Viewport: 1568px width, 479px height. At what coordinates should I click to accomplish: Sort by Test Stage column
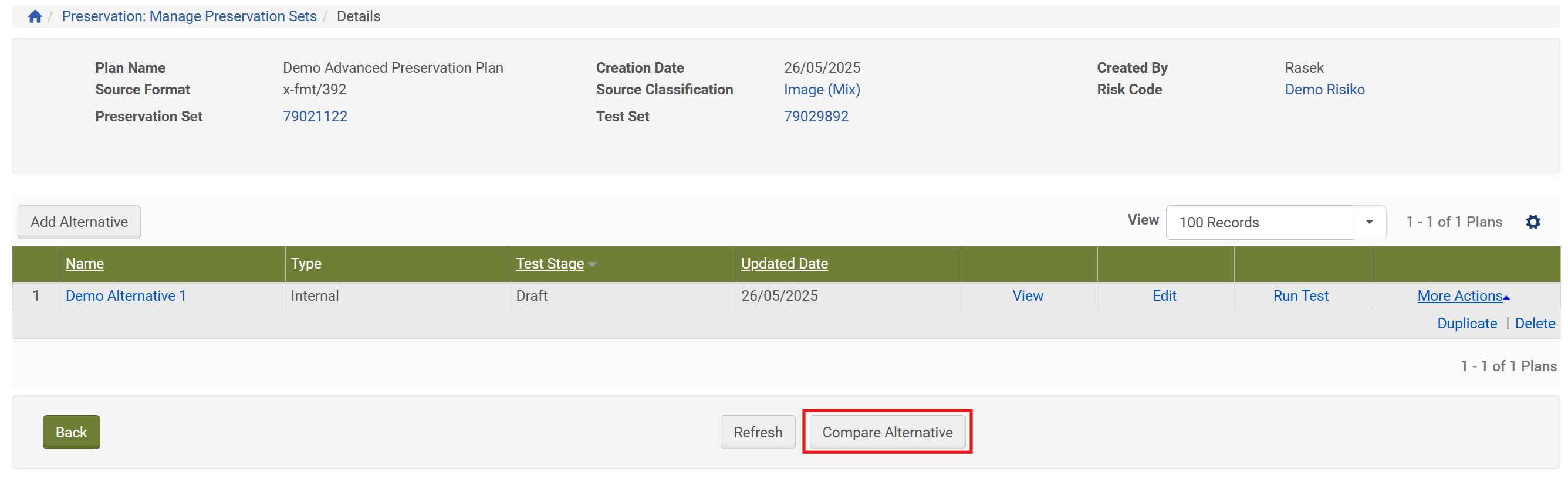tap(550, 264)
